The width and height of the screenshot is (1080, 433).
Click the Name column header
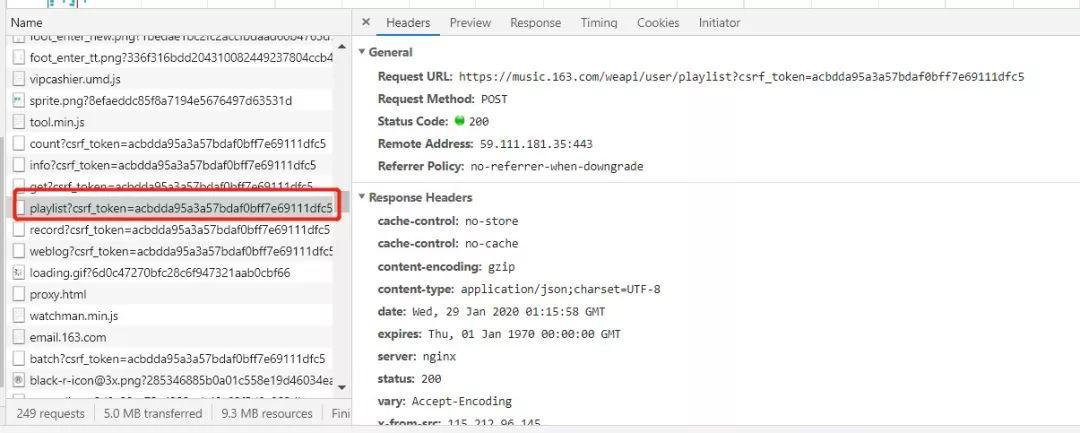click(26, 23)
